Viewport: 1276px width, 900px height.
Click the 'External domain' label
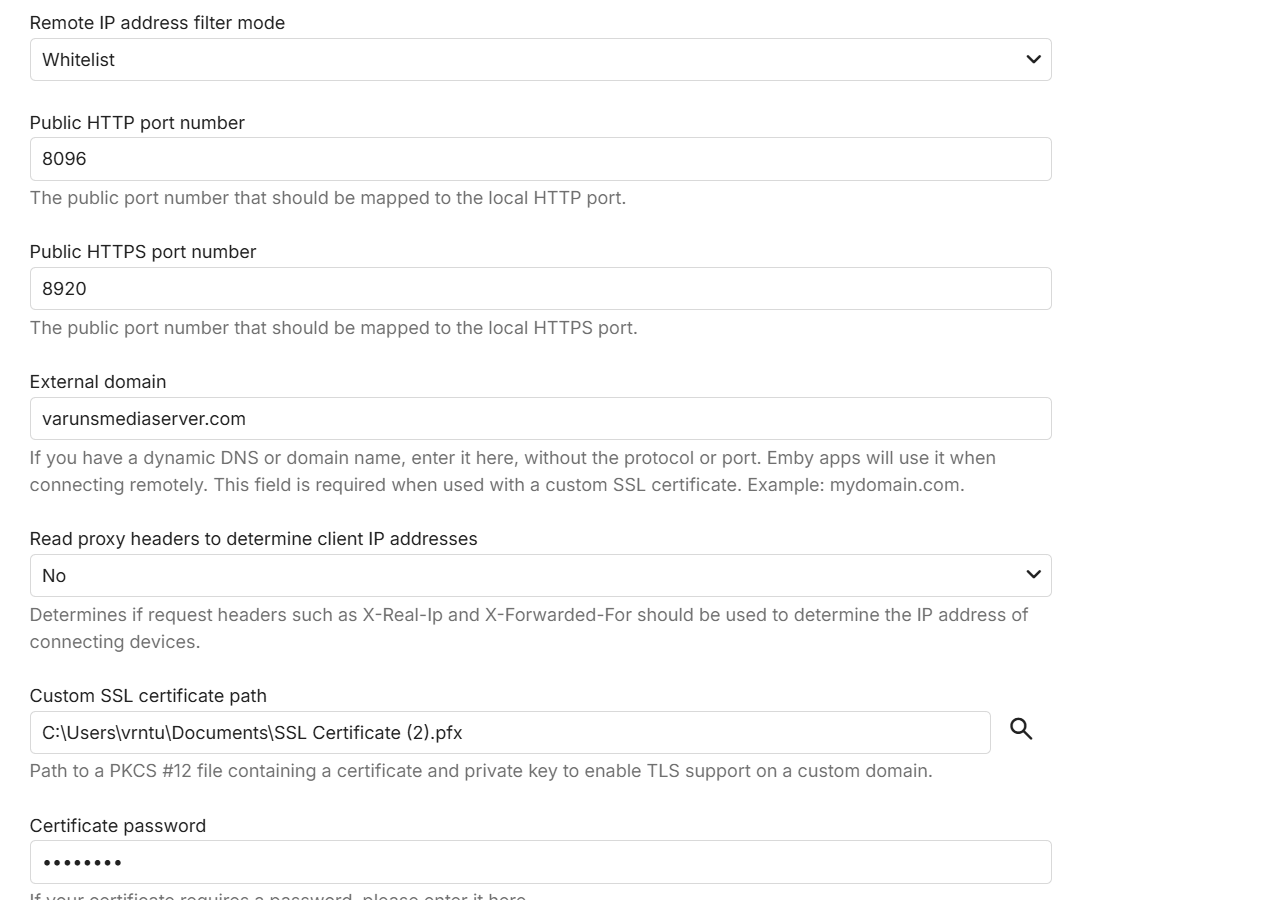click(x=98, y=382)
